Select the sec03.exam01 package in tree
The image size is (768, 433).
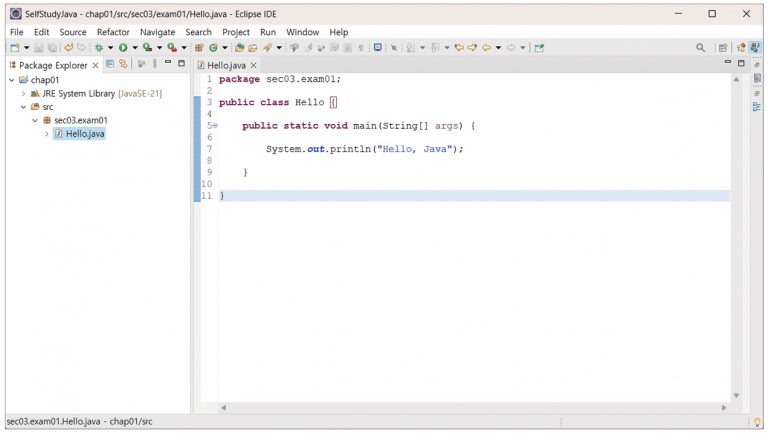point(80,120)
